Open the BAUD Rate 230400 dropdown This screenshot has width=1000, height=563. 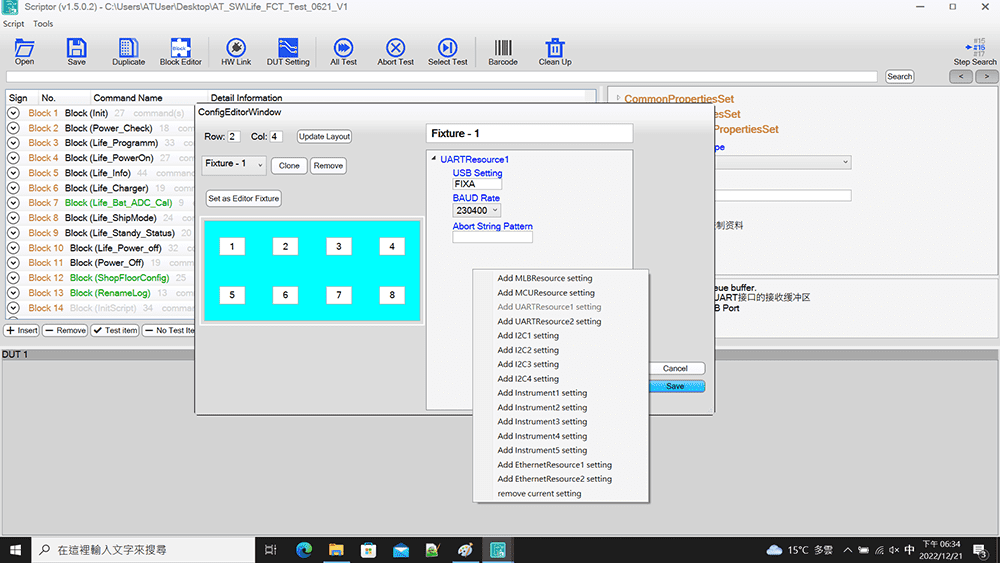[x=476, y=210]
